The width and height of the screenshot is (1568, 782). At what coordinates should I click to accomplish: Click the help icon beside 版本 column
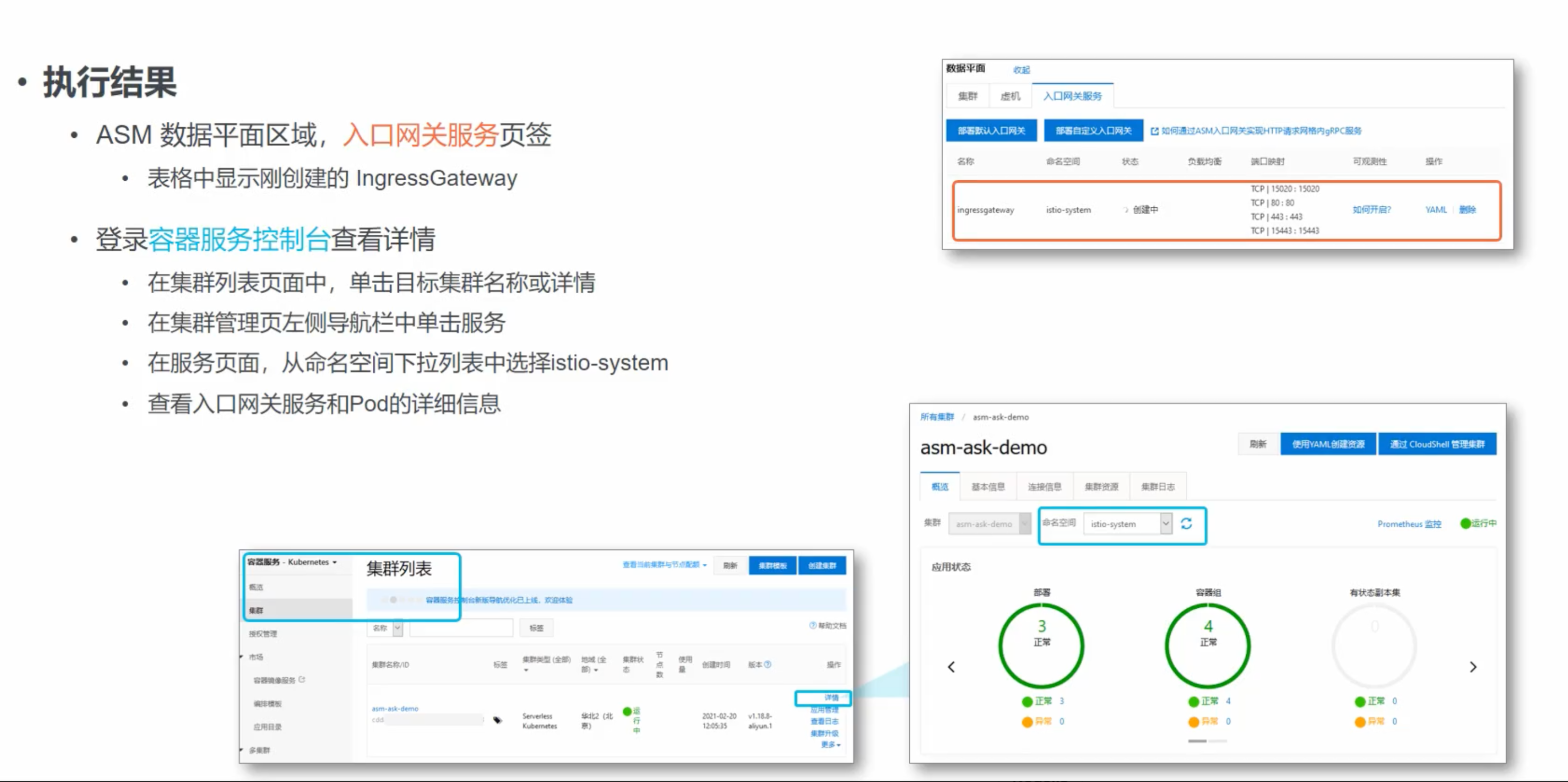pyautogui.click(x=768, y=665)
